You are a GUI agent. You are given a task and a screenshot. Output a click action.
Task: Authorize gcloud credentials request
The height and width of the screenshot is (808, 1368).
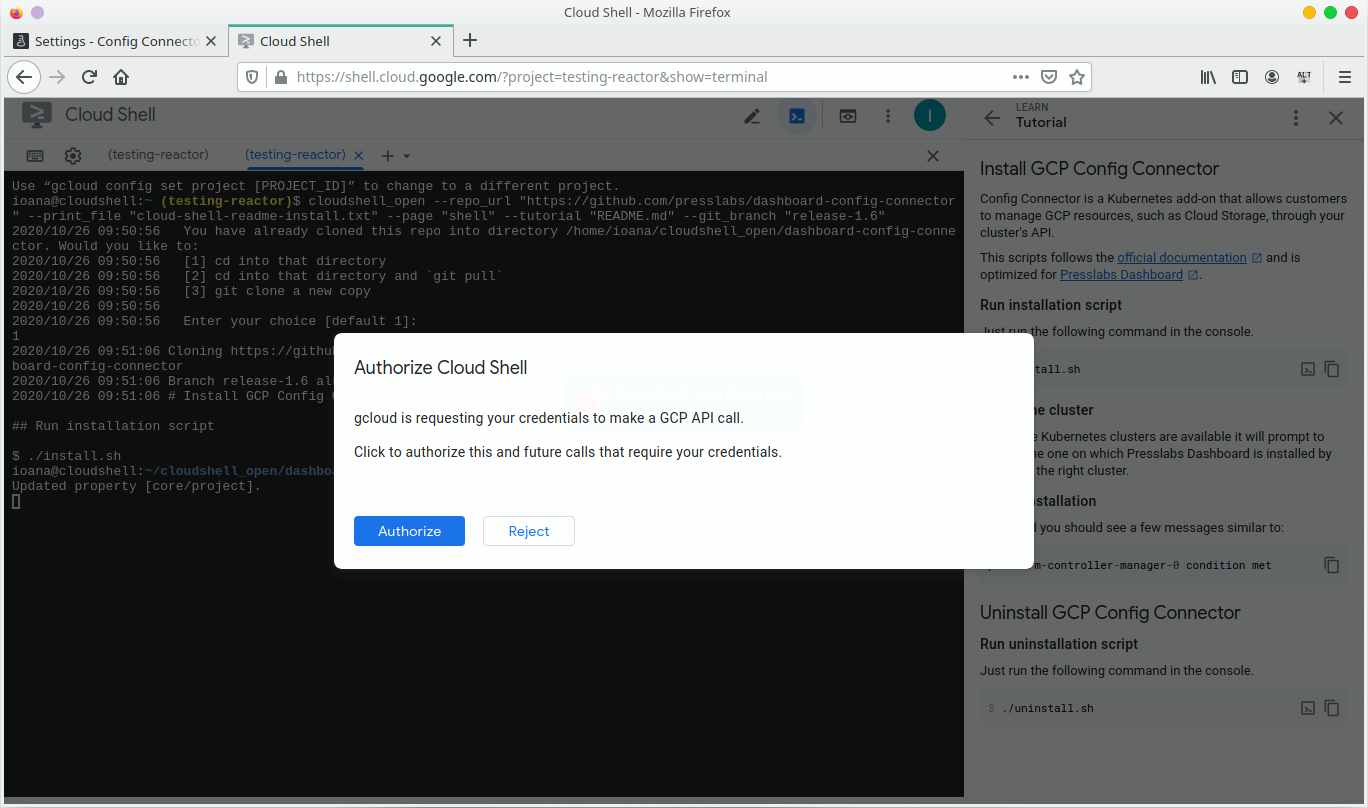click(x=409, y=531)
